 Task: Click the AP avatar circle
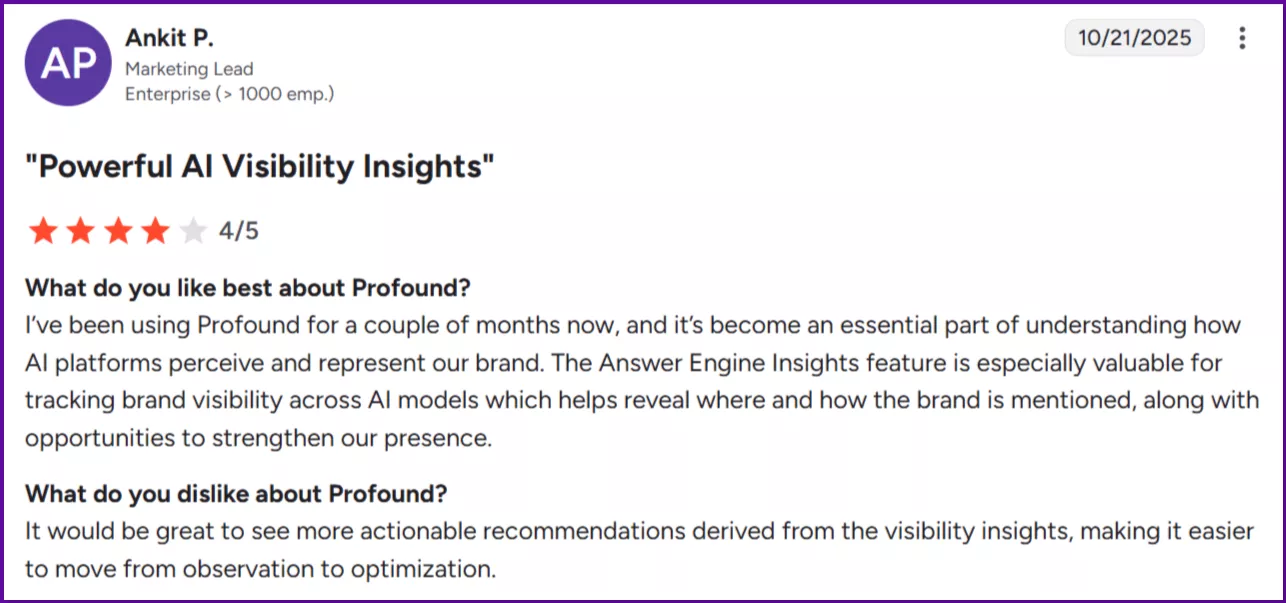(67, 62)
